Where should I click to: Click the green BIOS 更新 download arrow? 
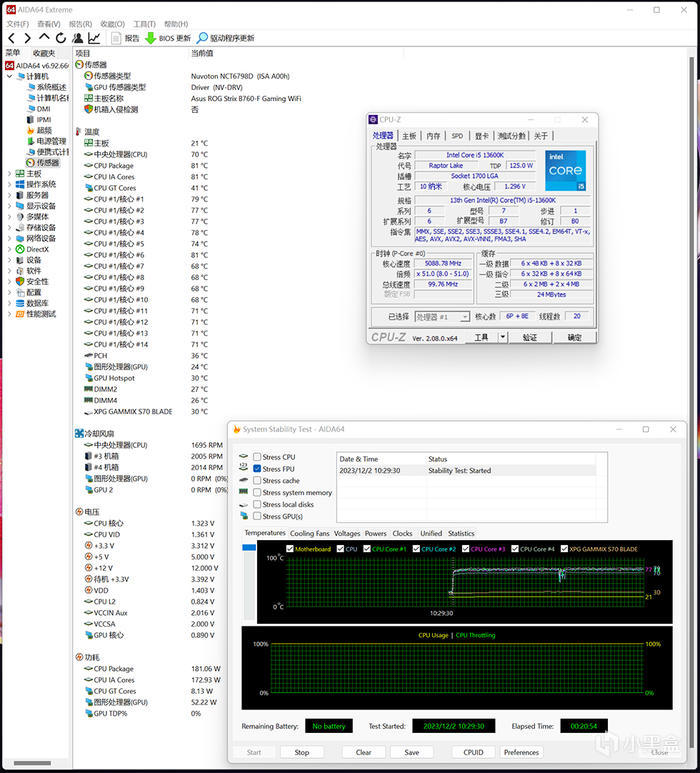point(150,38)
